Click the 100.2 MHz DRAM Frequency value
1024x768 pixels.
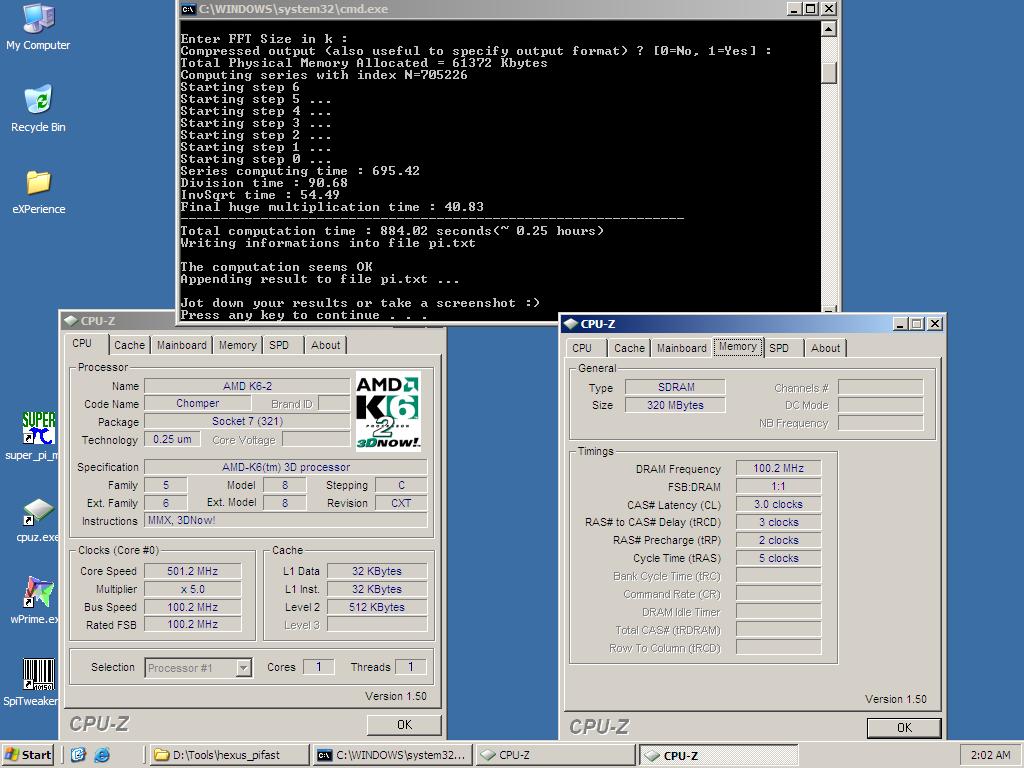tap(778, 468)
